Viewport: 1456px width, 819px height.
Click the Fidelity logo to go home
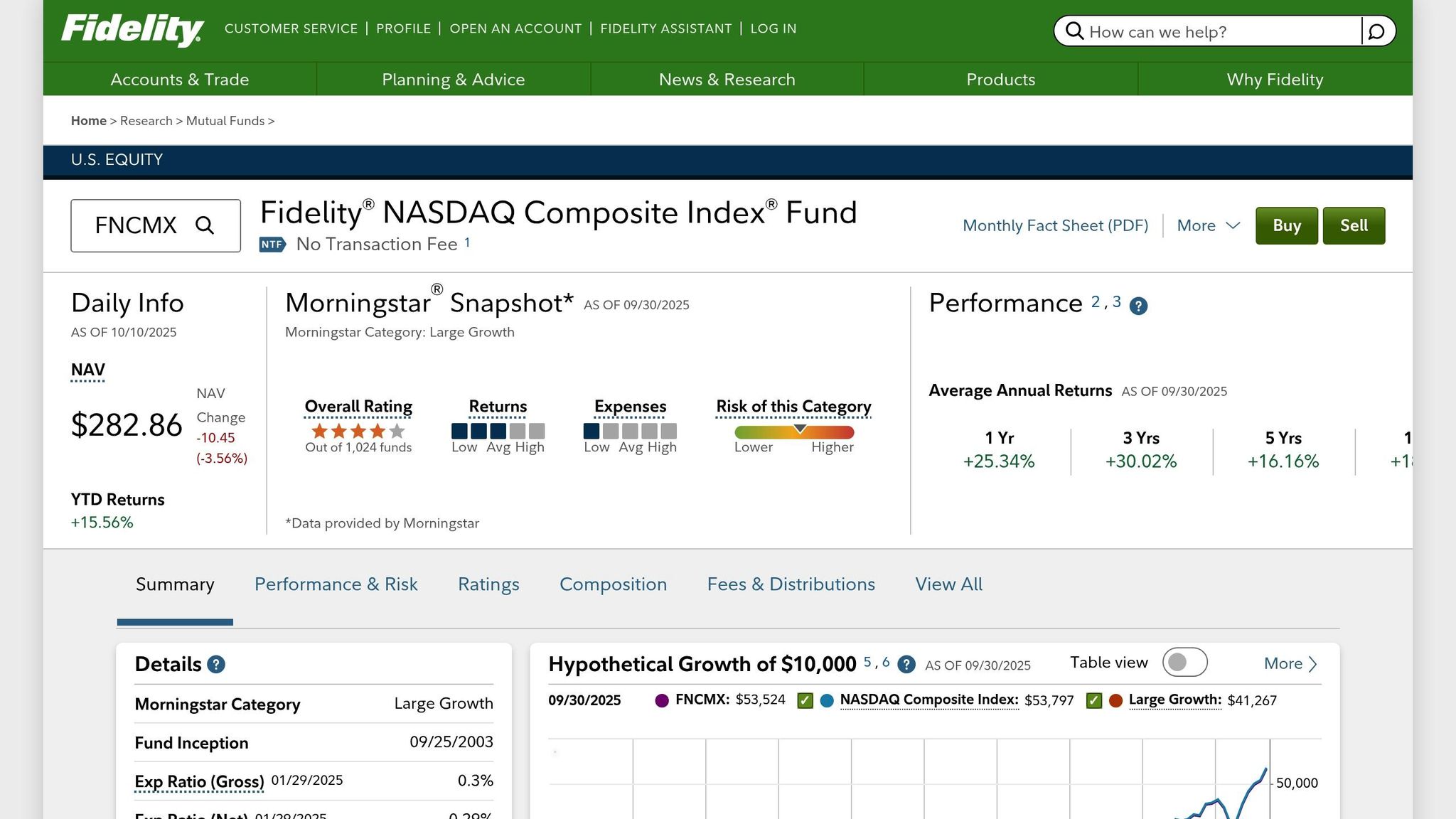pyautogui.click(x=132, y=28)
